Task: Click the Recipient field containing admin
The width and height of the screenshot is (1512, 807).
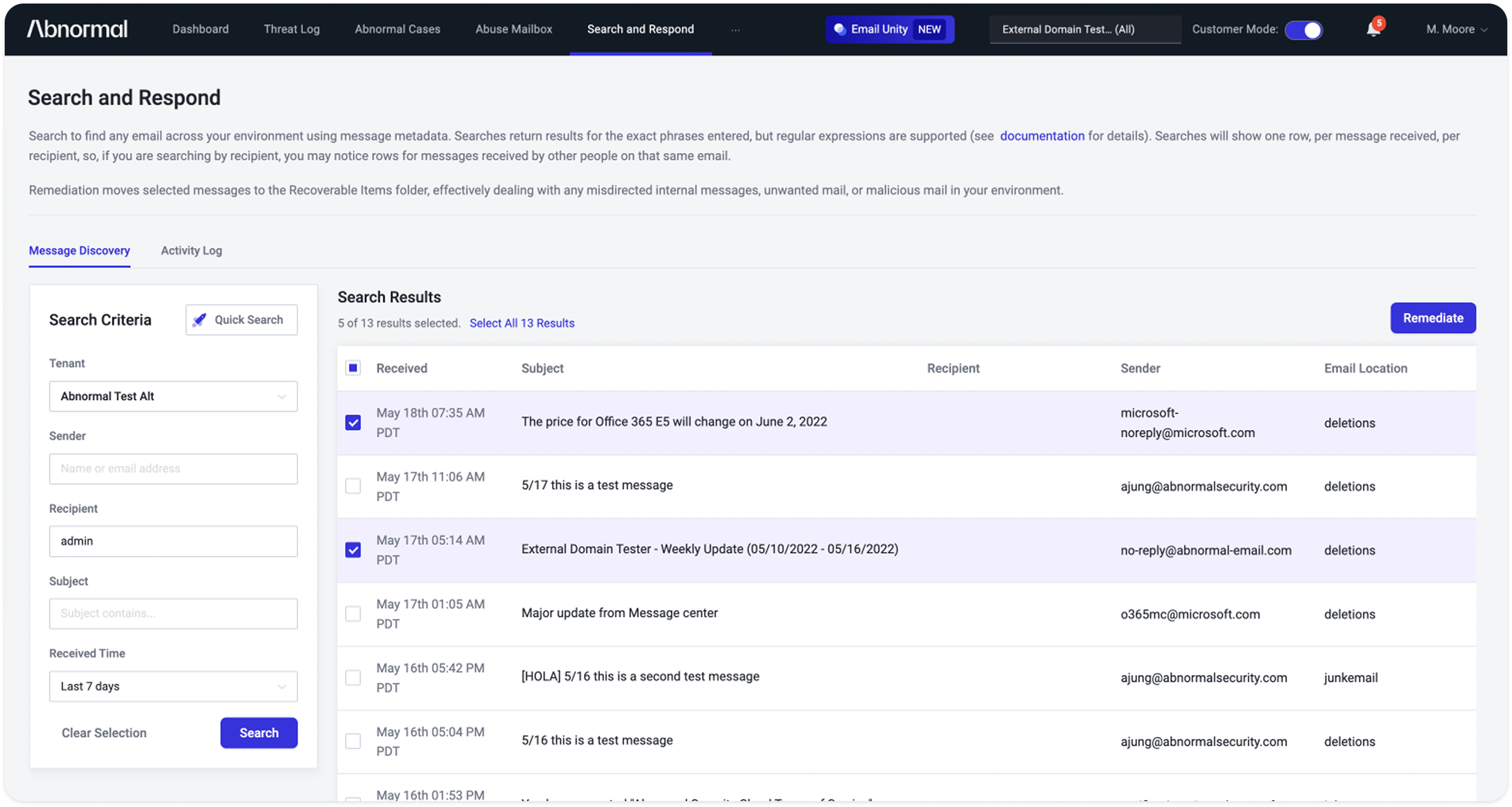Action: tap(173, 541)
